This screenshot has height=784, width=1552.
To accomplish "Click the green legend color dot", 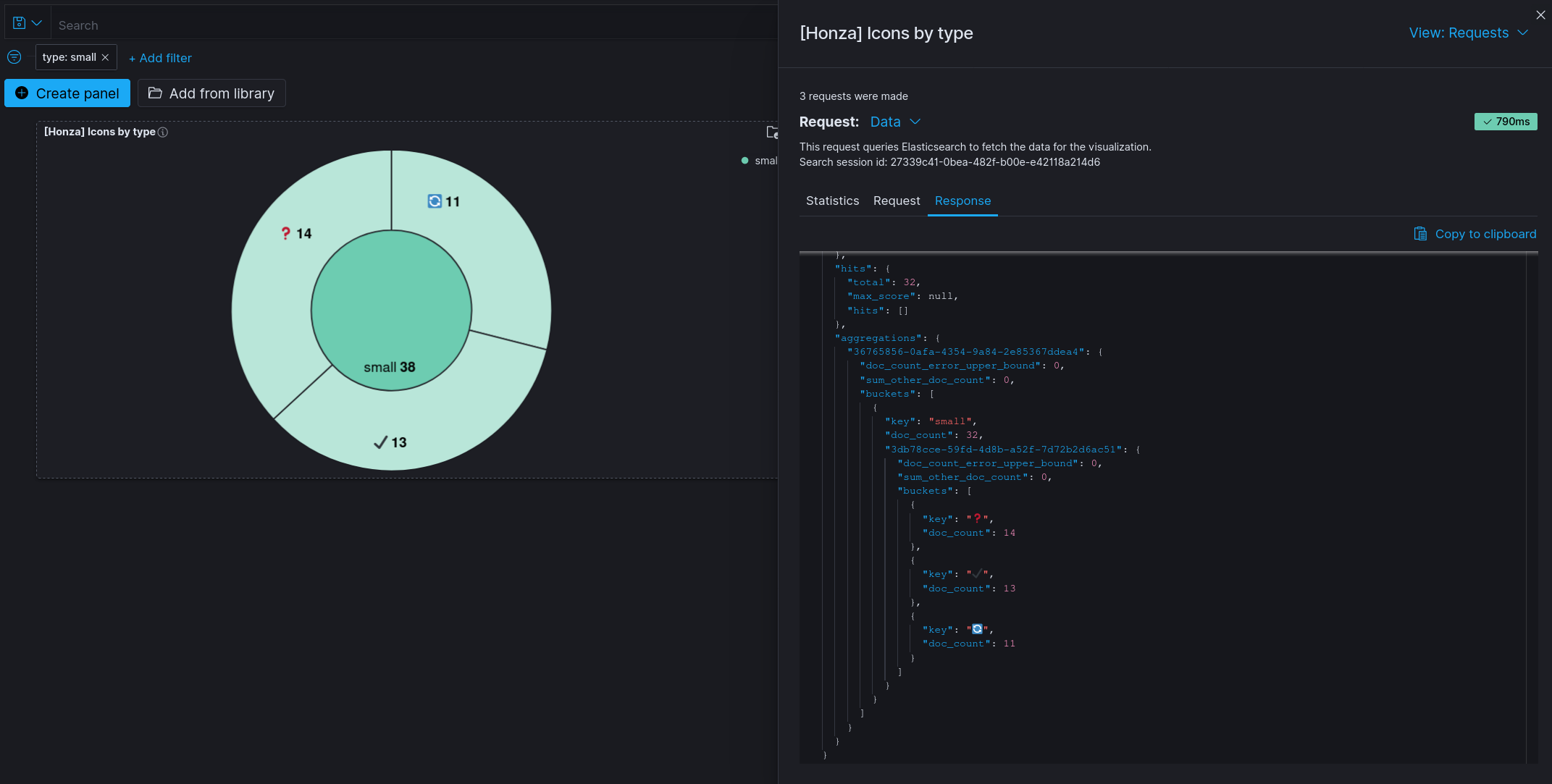I will point(743,160).
